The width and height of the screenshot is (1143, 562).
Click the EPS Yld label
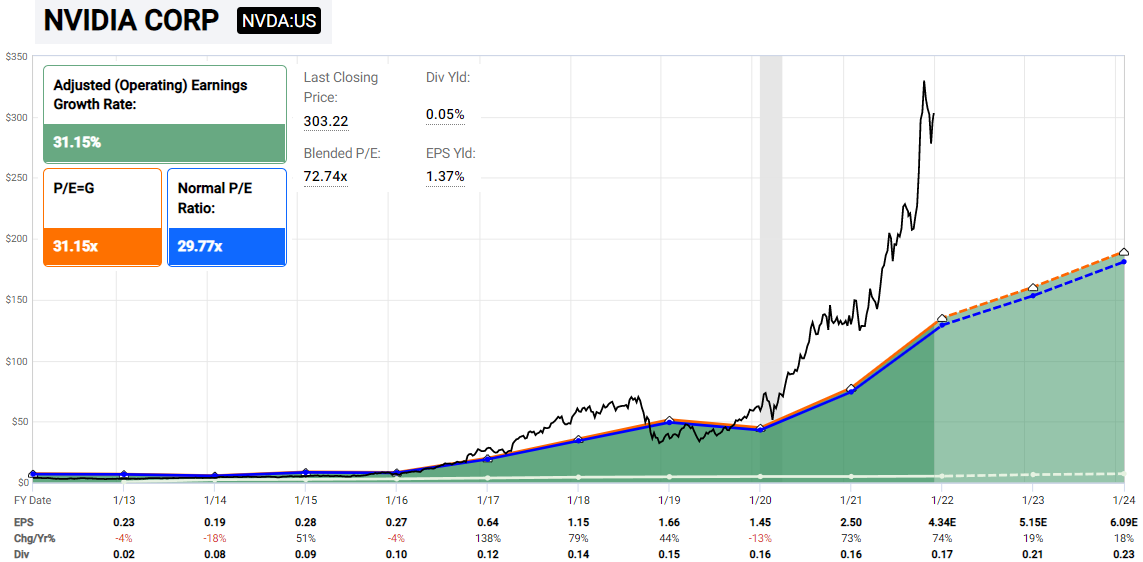coord(450,153)
